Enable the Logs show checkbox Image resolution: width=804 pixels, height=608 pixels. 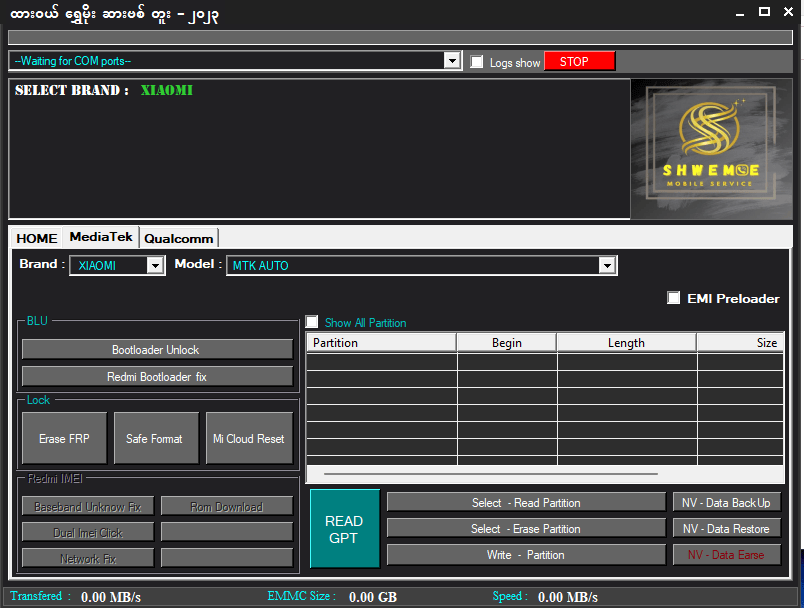[x=474, y=61]
